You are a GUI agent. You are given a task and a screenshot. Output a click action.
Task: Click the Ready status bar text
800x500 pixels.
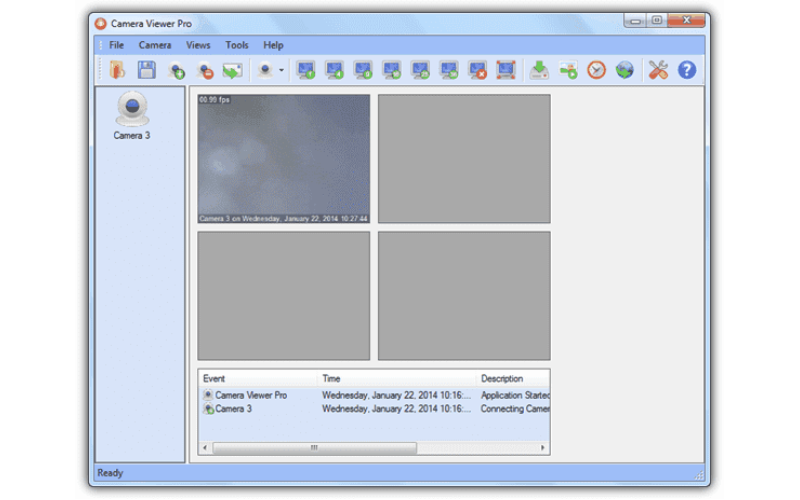coord(110,473)
